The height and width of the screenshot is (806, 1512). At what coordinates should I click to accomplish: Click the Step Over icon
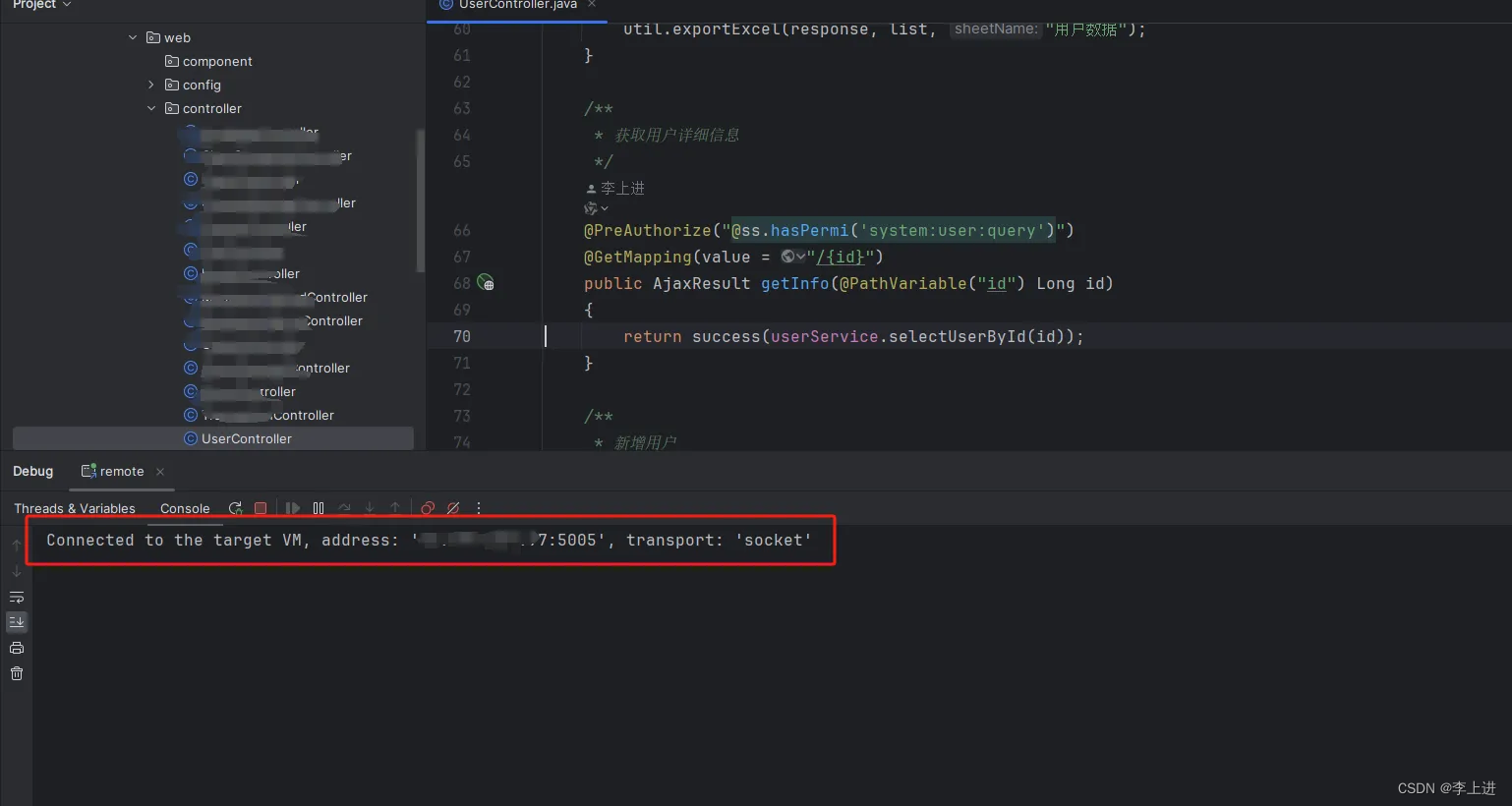345,508
